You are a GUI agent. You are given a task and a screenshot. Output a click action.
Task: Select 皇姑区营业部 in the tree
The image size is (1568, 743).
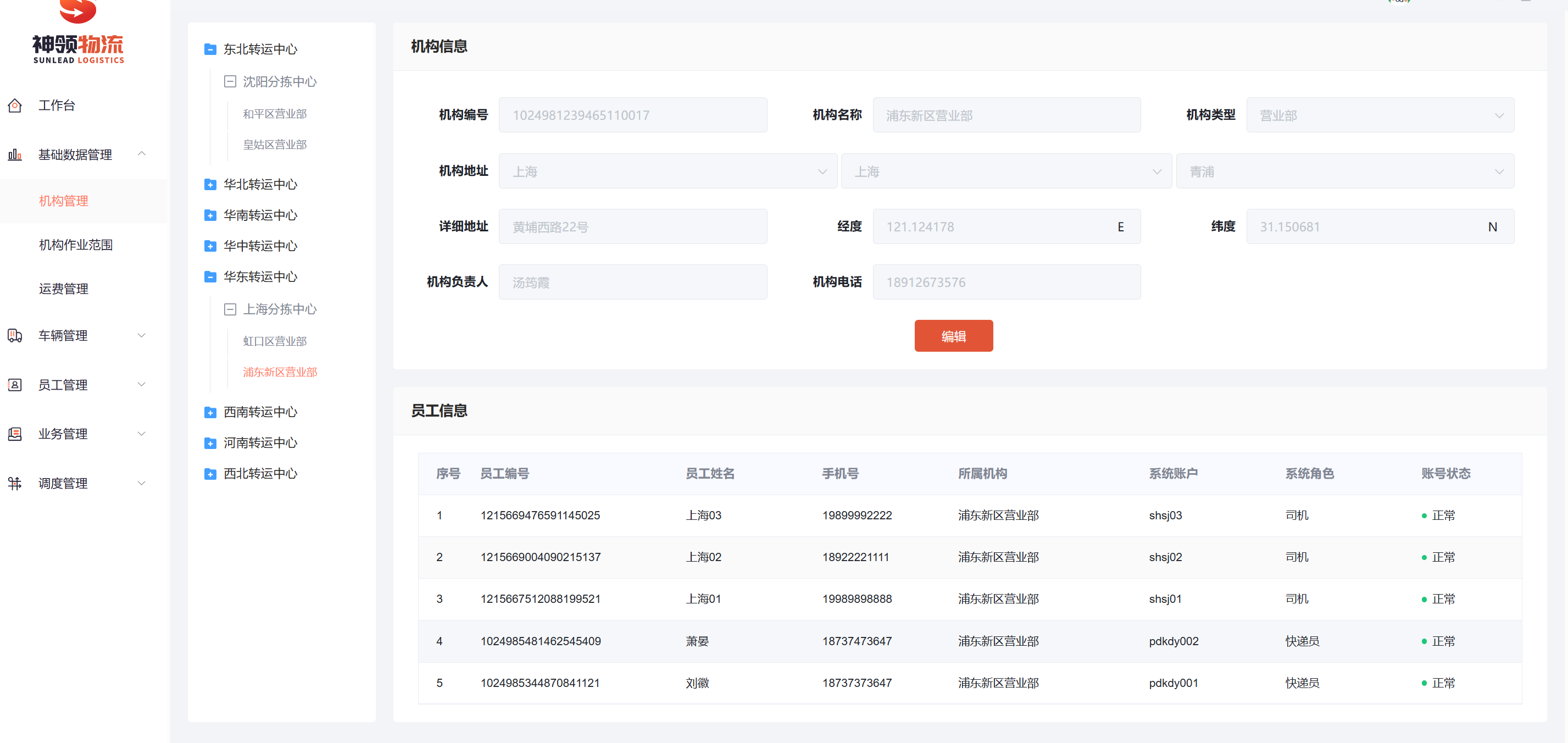[x=275, y=145]
